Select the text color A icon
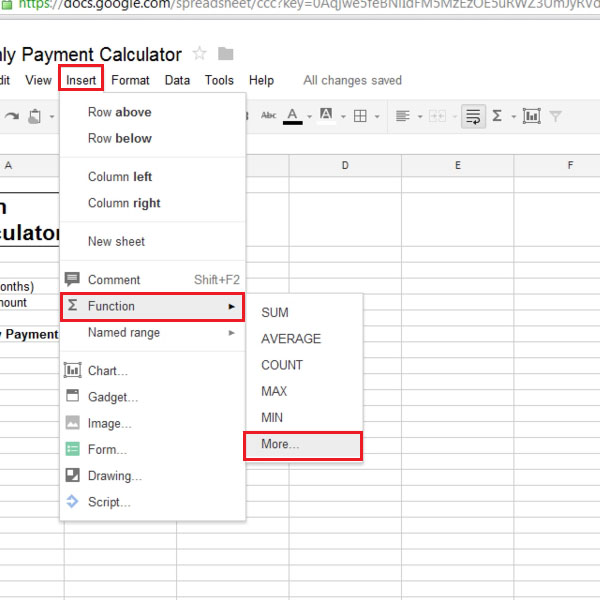600x600 pixels. [292, 116]
